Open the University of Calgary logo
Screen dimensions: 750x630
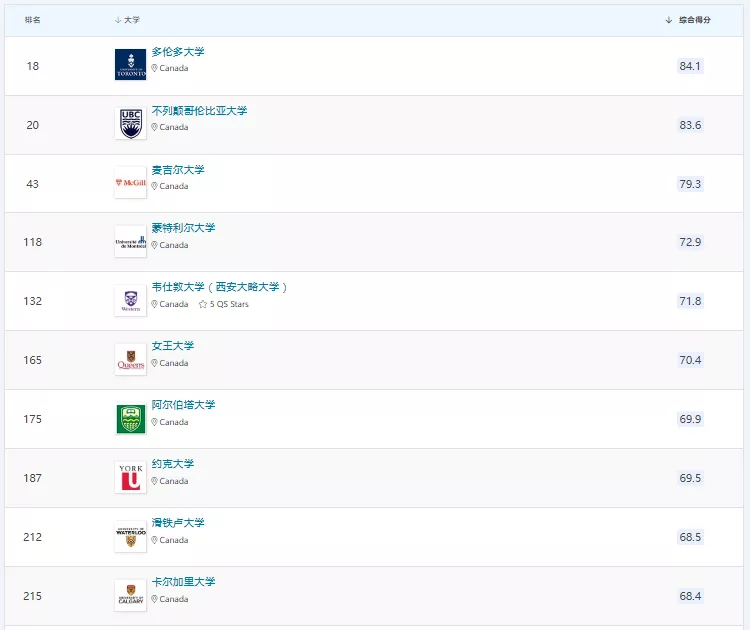tap(131, 596)
